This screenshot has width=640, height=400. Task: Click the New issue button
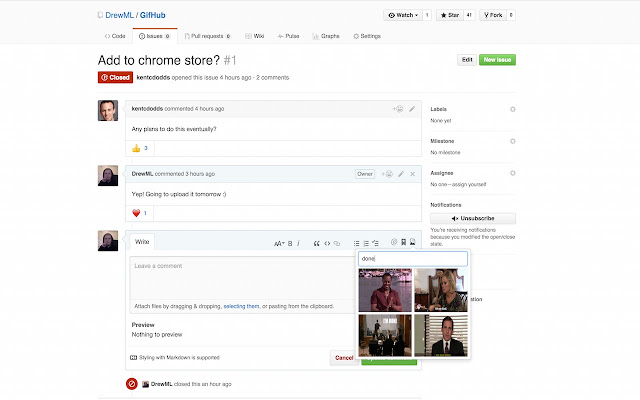[x=497, y=60]
